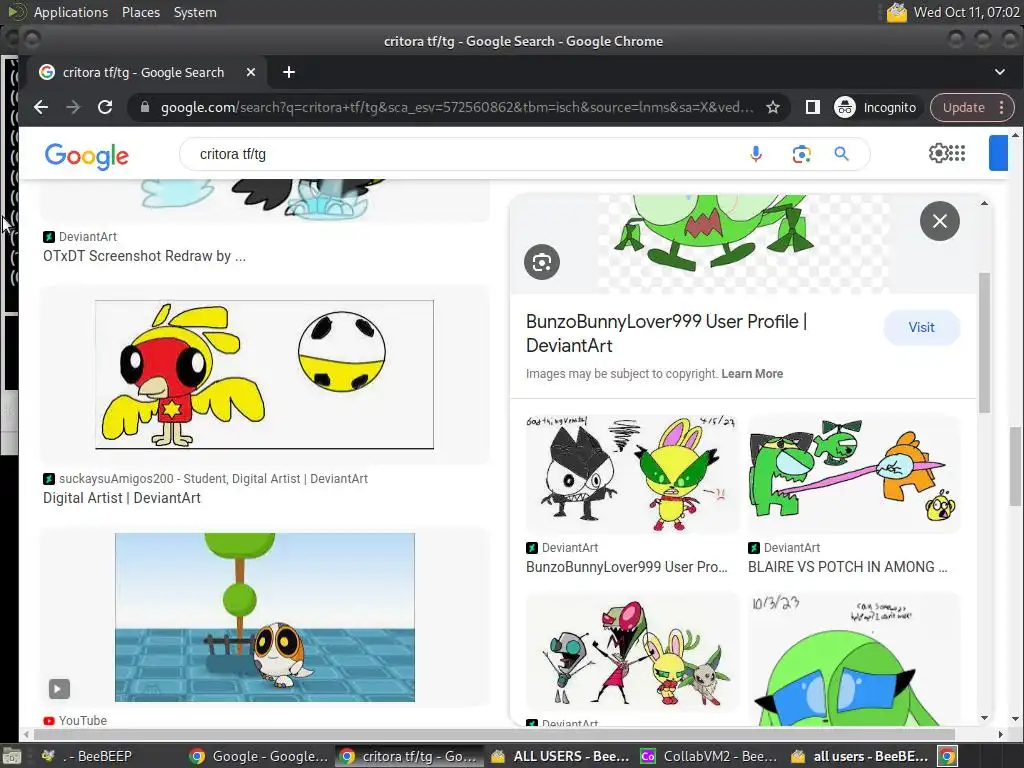Open the OTxDT Screenshot Redraw result
Image resolution: width=1024 pixels, height=768 pixels.
(144, 256)
